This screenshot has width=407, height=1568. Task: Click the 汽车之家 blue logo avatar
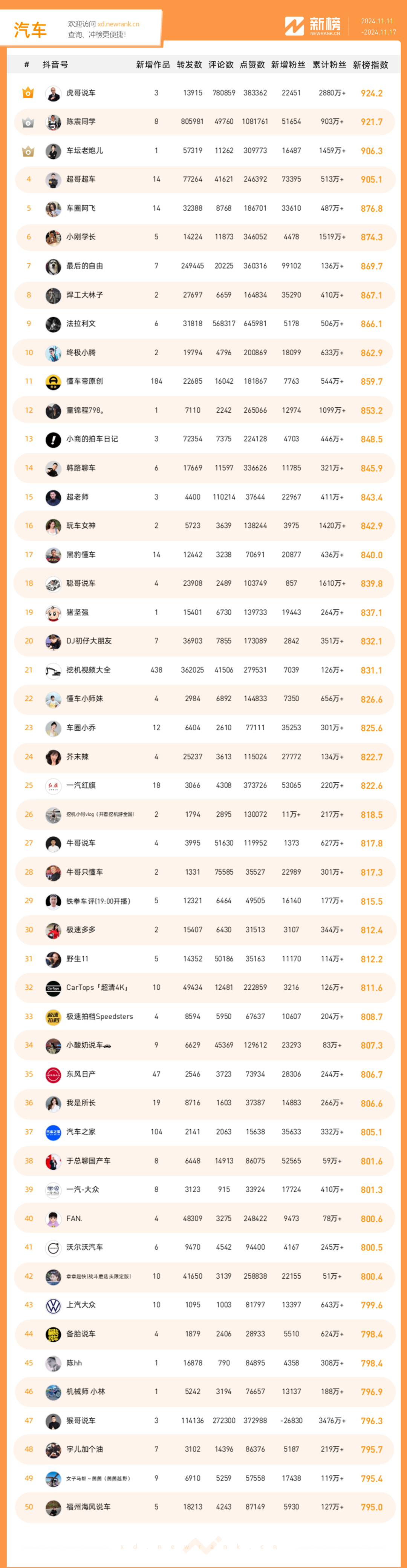[x=53, y=1132]
